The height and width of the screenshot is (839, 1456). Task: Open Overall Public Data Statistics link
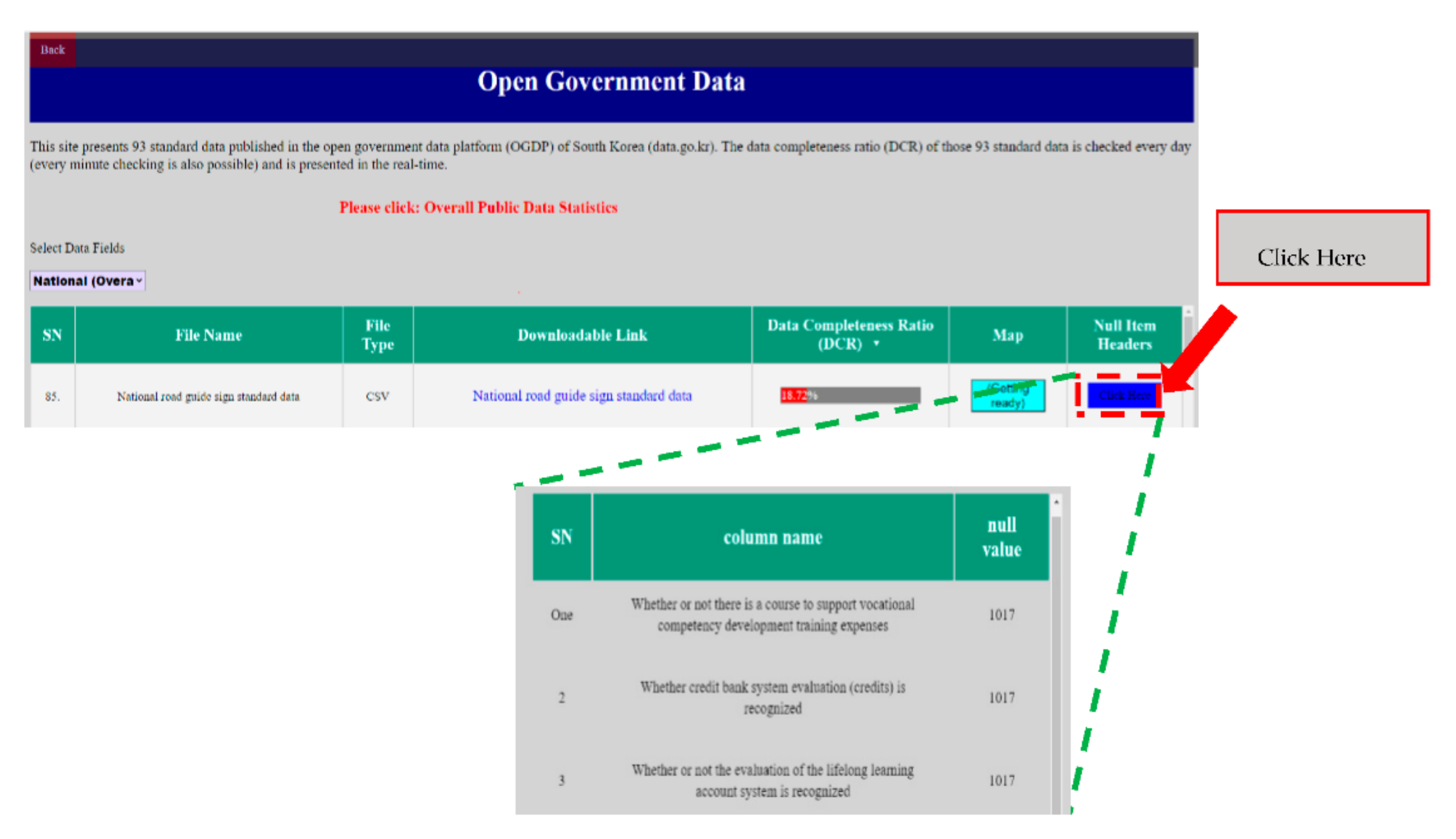coord(478,207)
